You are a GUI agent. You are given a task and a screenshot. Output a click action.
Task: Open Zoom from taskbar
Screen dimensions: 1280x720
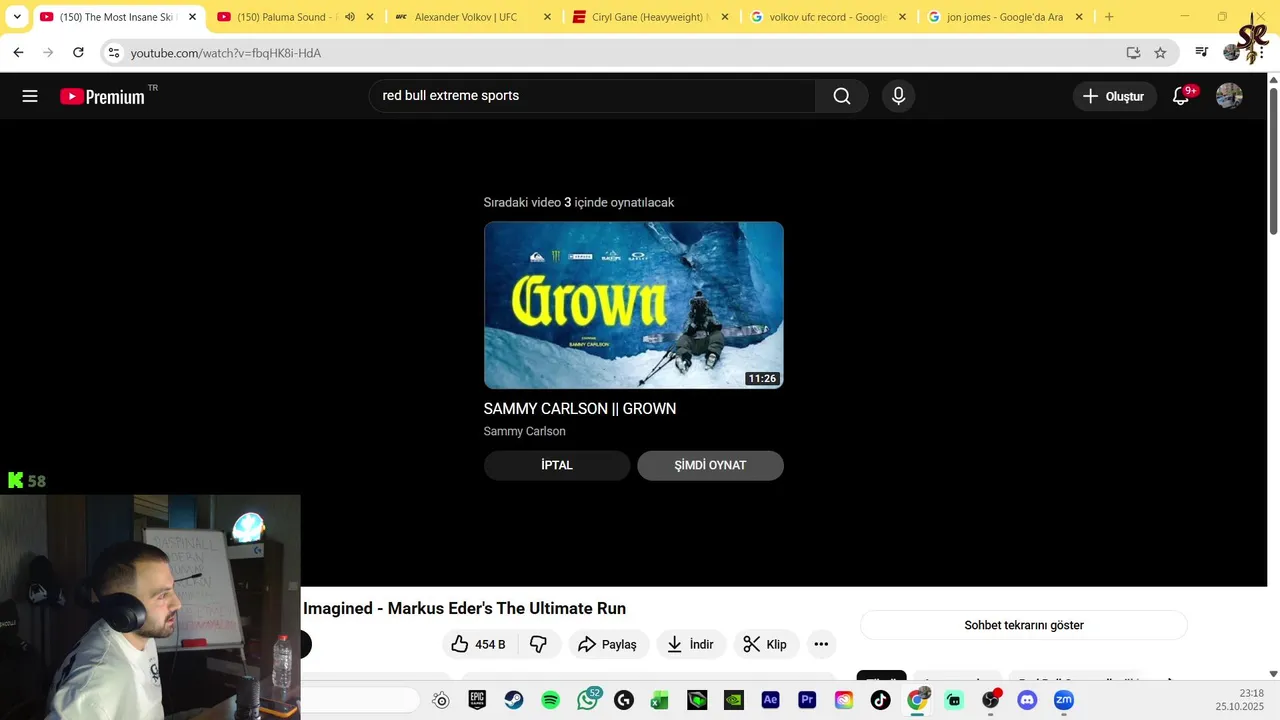coord(1064,700)
